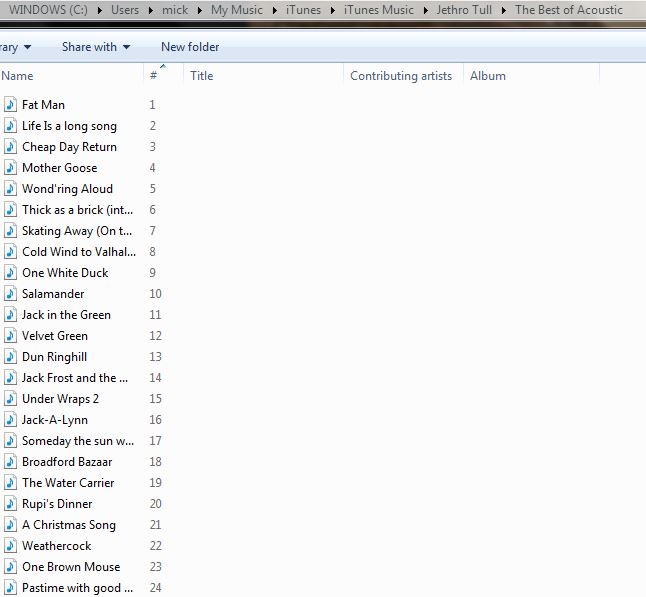The width and height of the screenshot is (646, 597).
Task: Click the note icon next to Salamander
Action: (x=10, y=294)
